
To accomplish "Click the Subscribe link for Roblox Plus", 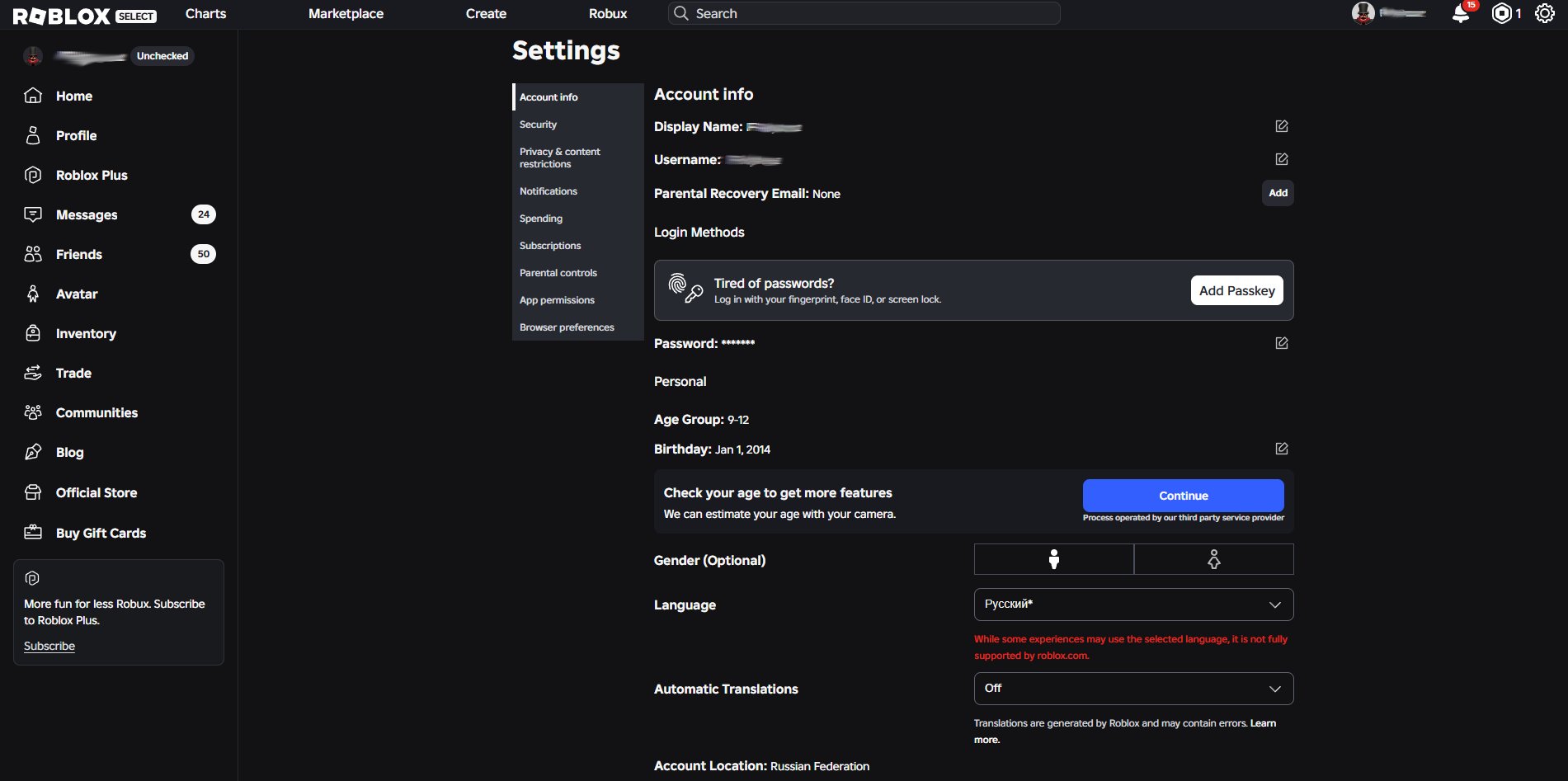I will click(49, 646).
